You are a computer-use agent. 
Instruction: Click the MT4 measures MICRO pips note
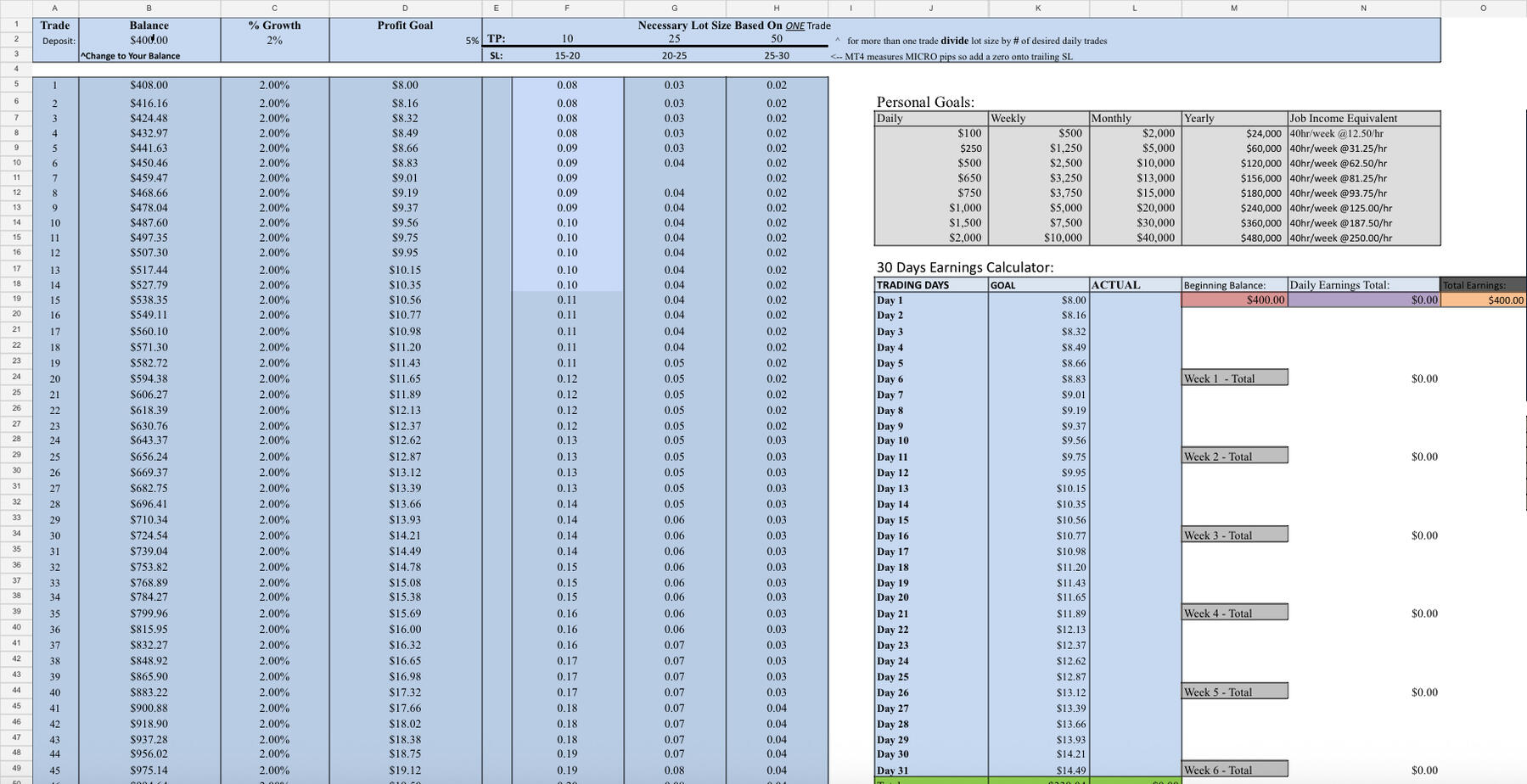coord(952,57)
